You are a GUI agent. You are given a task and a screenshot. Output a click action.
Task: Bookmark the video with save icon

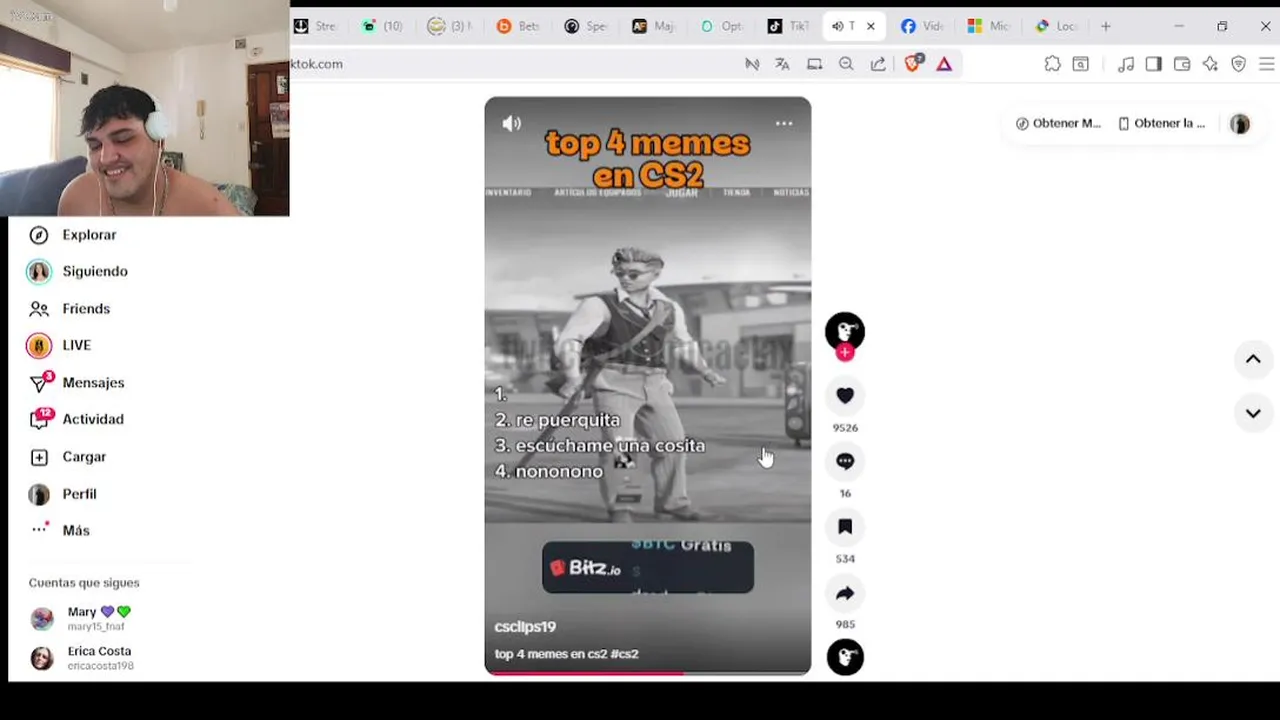pyautogui.click(x=845, y=527)
